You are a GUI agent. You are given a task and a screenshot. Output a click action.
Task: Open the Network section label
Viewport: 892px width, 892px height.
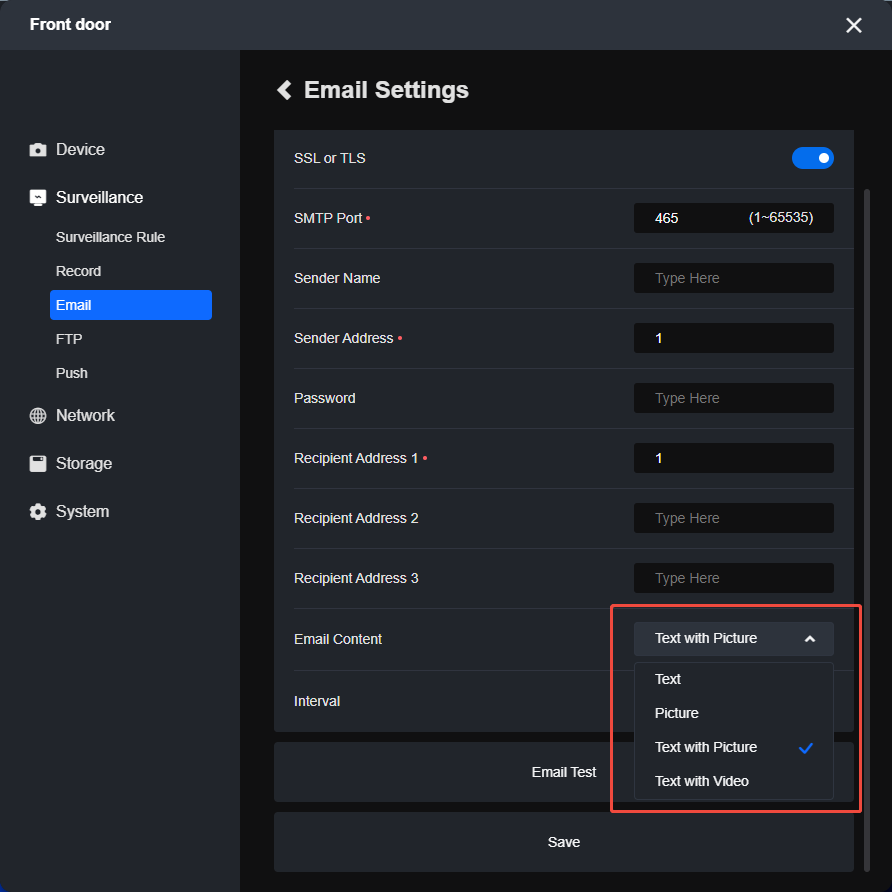[x=85, y=416]
